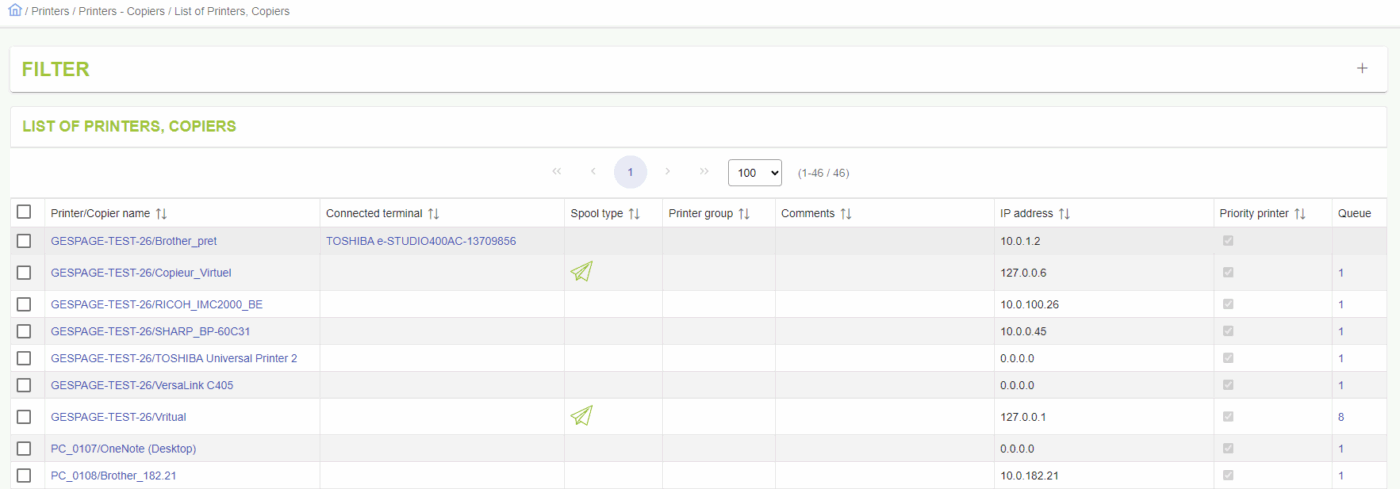Sort by Printer/Copier name column arrows
This screenshot has height=489, width=1400.
pyautogui.click(x=162, y=214)
